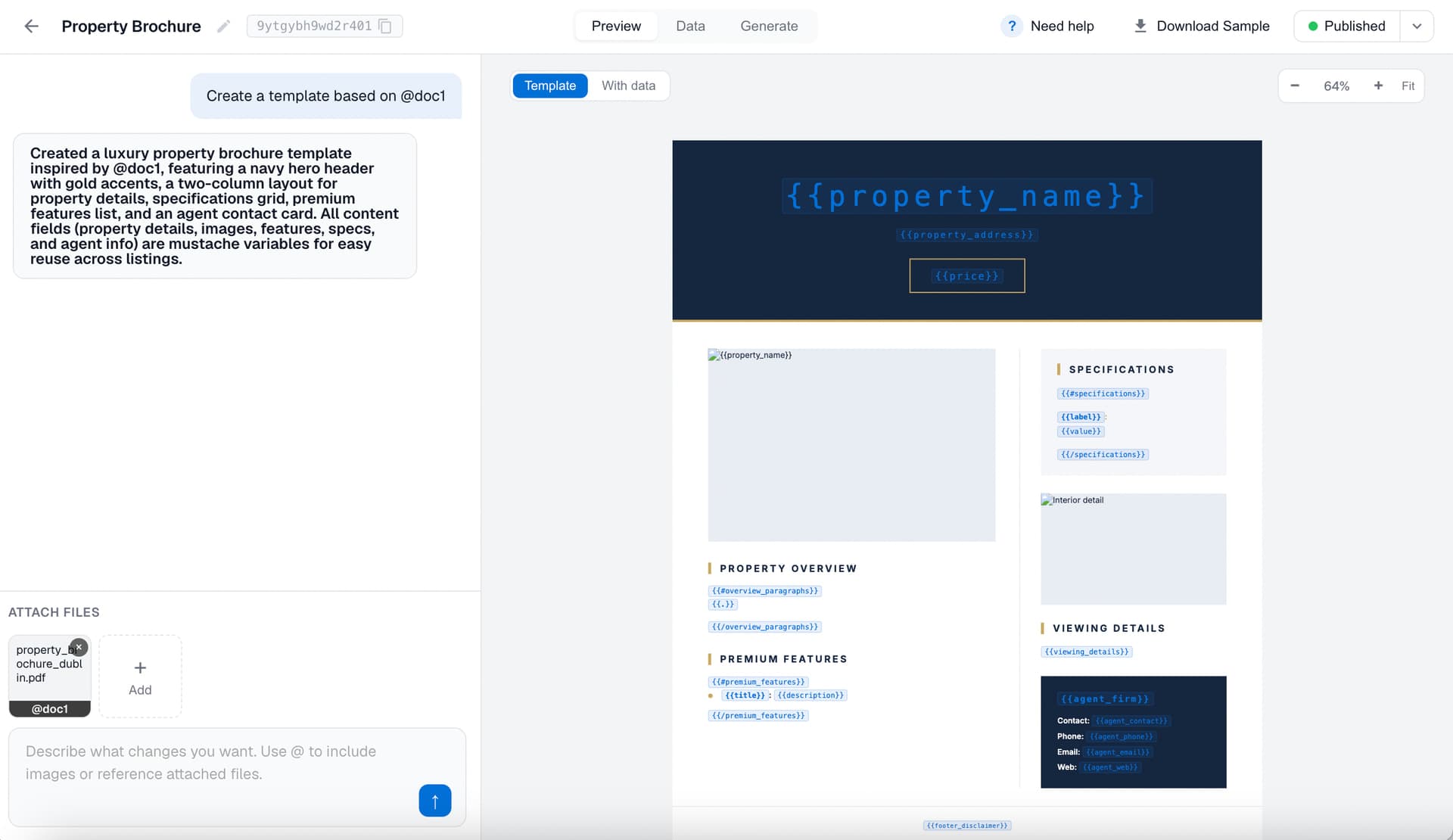Select the {{agent_phone}} variable
Image resolution: width=1453 pixels, height=840 pixels.
[1122, 736]
